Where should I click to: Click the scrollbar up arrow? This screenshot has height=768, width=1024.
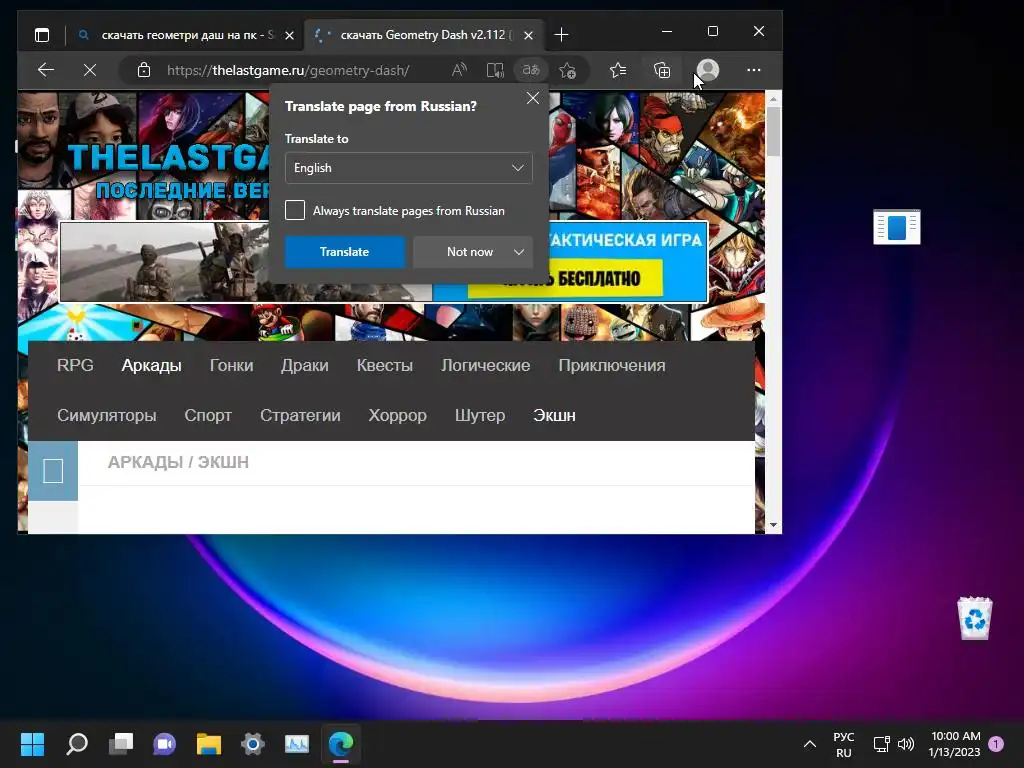774,99
